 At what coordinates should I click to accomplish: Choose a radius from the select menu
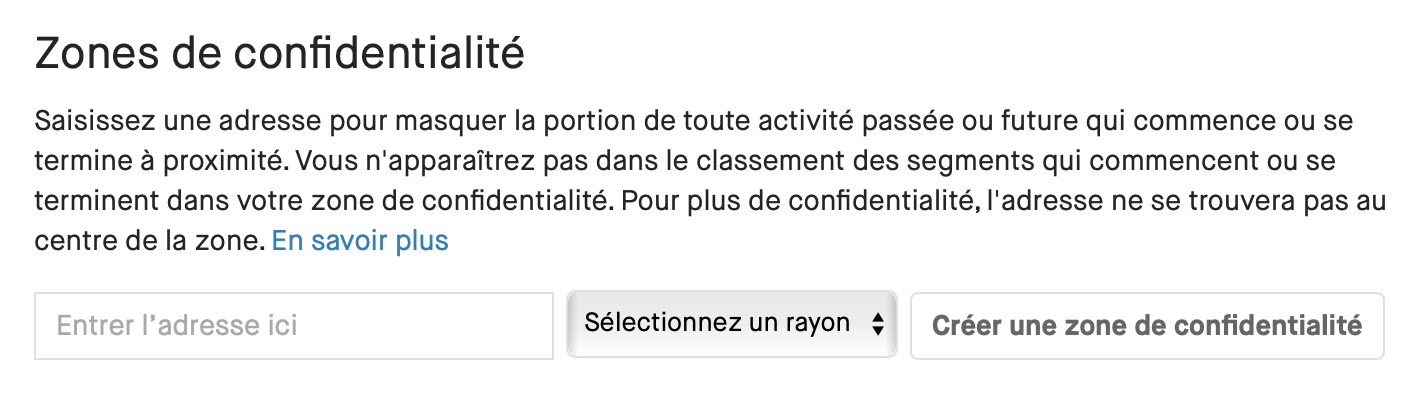731,324
